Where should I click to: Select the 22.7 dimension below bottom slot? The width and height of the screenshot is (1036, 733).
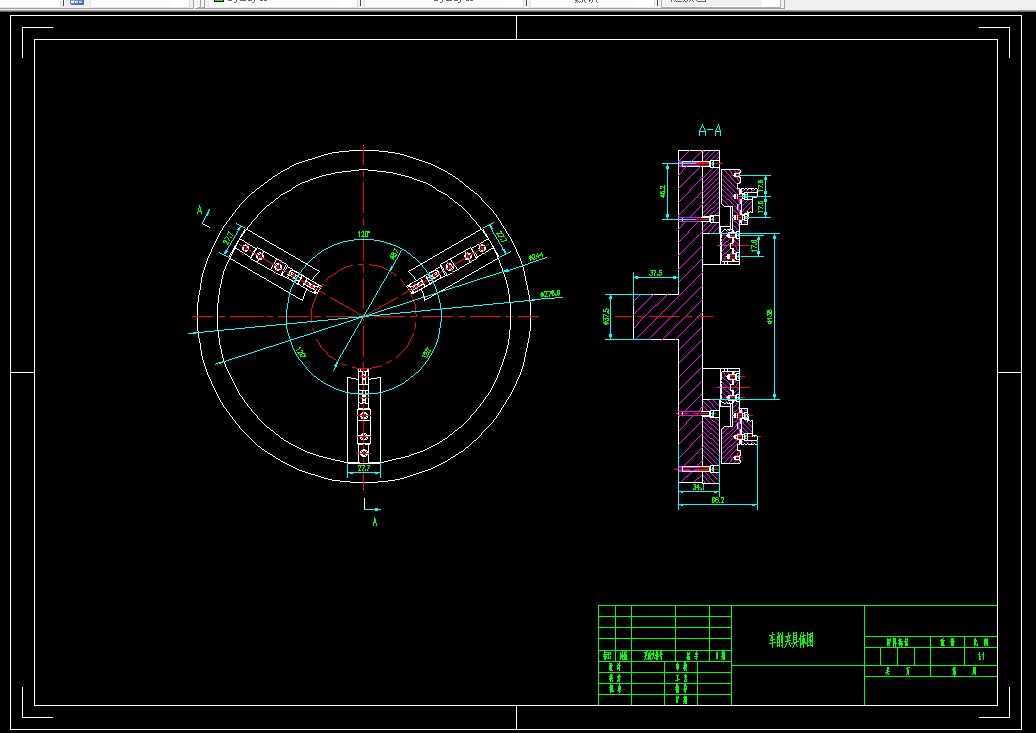pyautogui.click(x=364, y=468)
